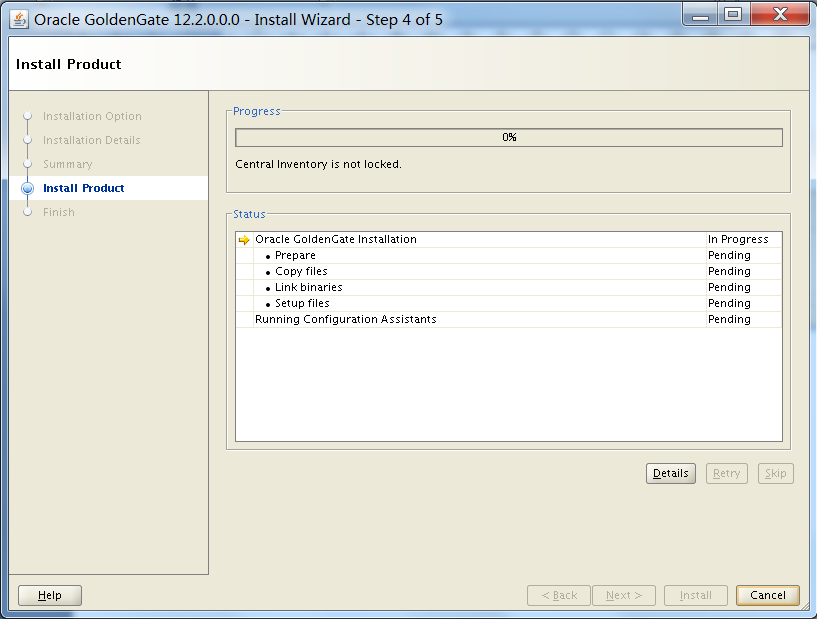Image resolution: width=817 pixels, height=619 pixels.
Task: Open the Details button
Action: (x=671, y=473)
